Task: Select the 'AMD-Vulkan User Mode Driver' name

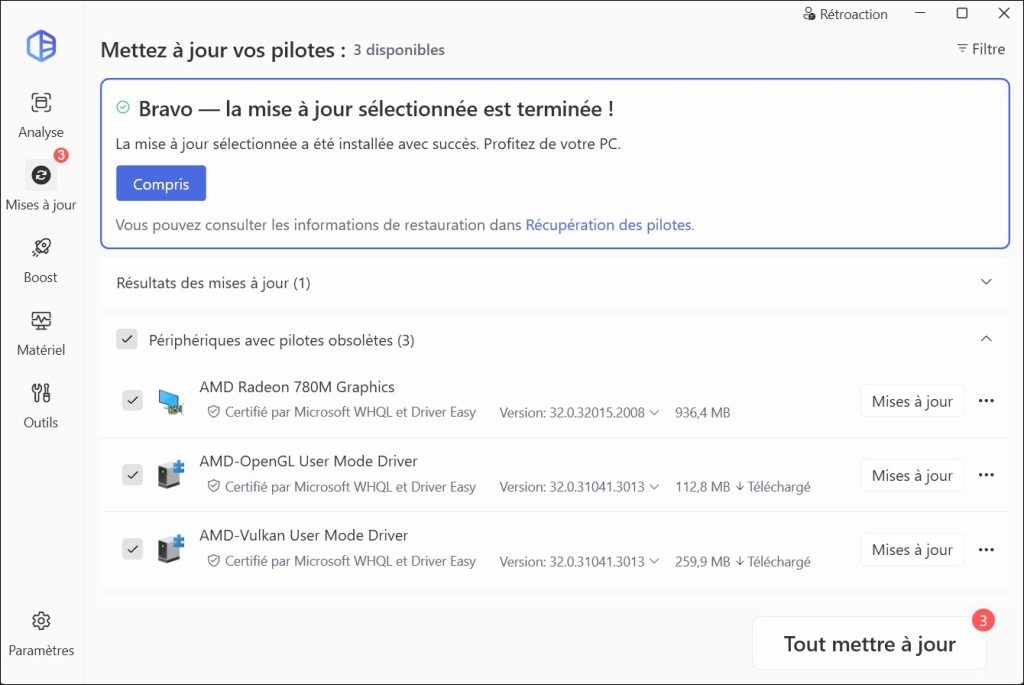Action: [x=304, y=535]
